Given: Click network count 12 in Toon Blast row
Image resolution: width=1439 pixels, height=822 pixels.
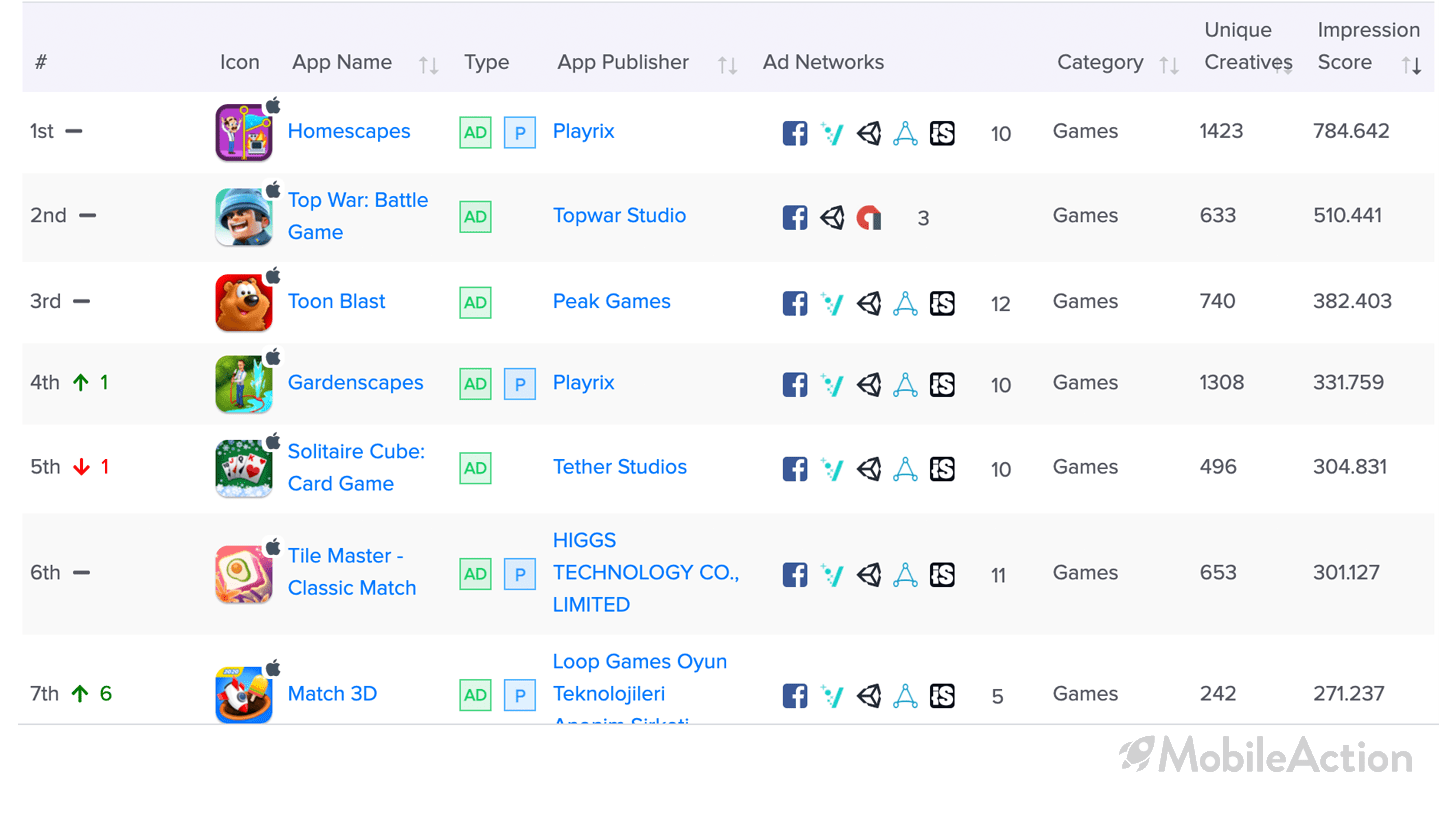Looking at the screenshot, I should point(1001,304).
